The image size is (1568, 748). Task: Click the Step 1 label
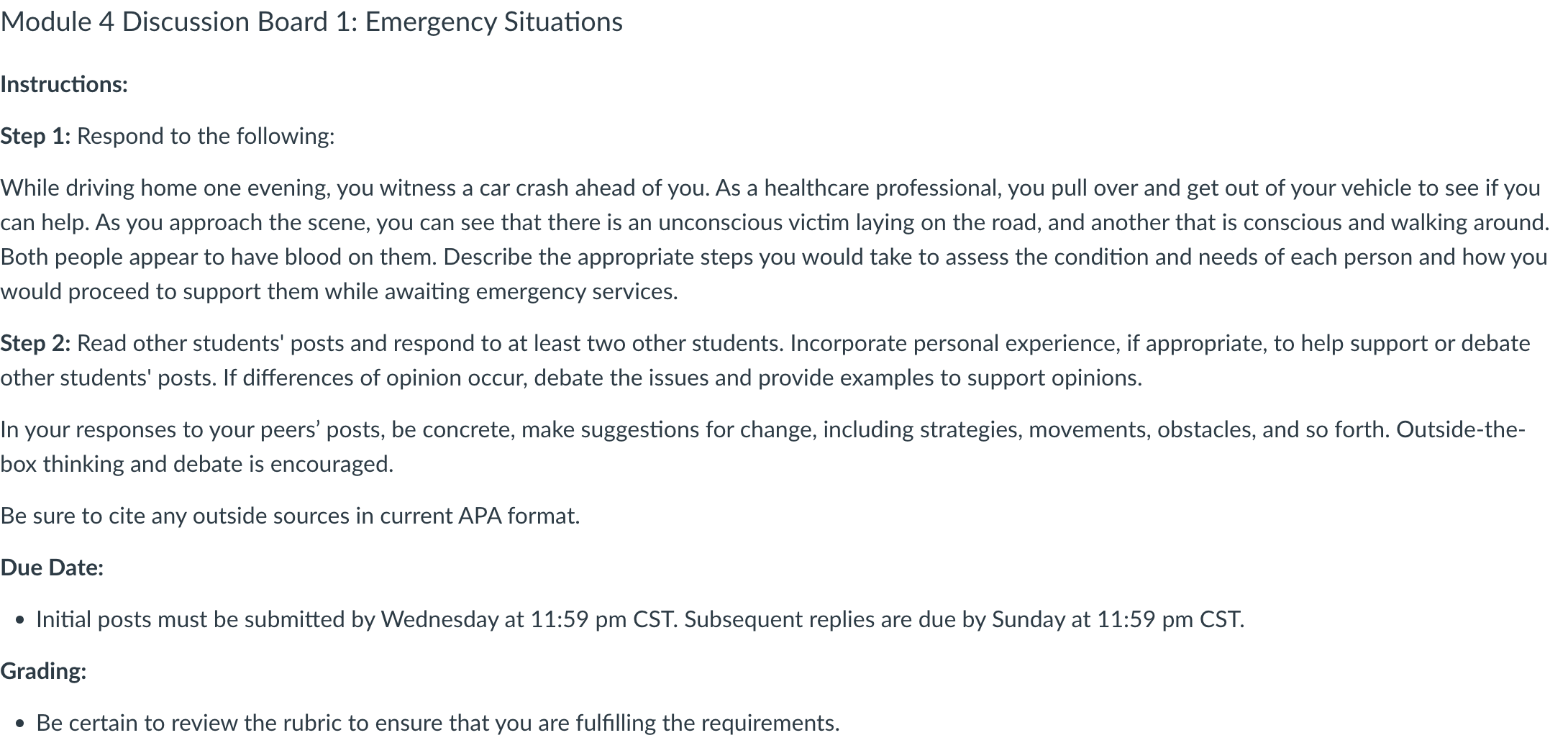pos(35,136)
